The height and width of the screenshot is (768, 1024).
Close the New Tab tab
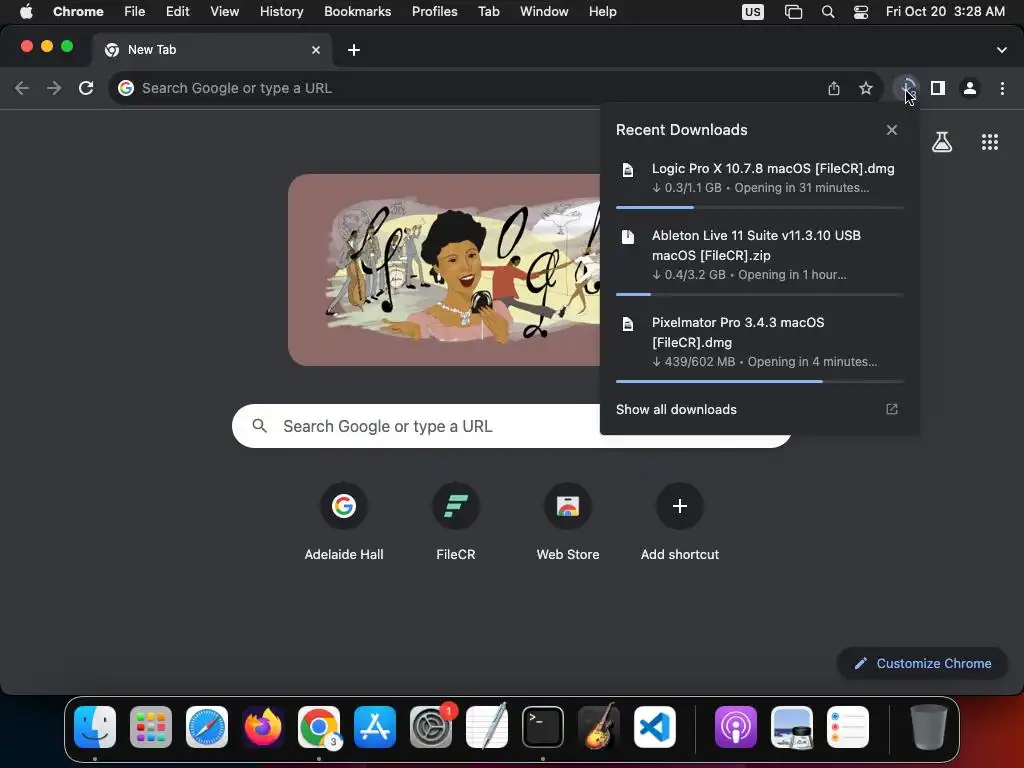316,50
